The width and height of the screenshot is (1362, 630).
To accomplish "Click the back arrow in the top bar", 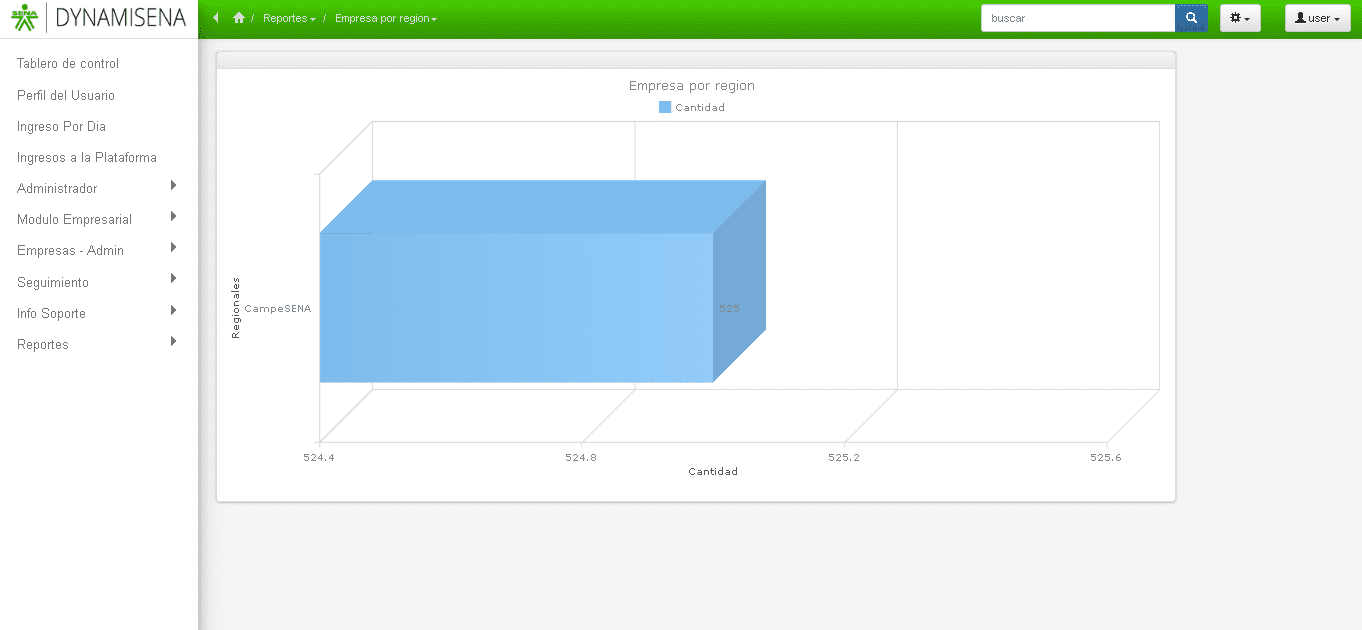I will 215,18.
